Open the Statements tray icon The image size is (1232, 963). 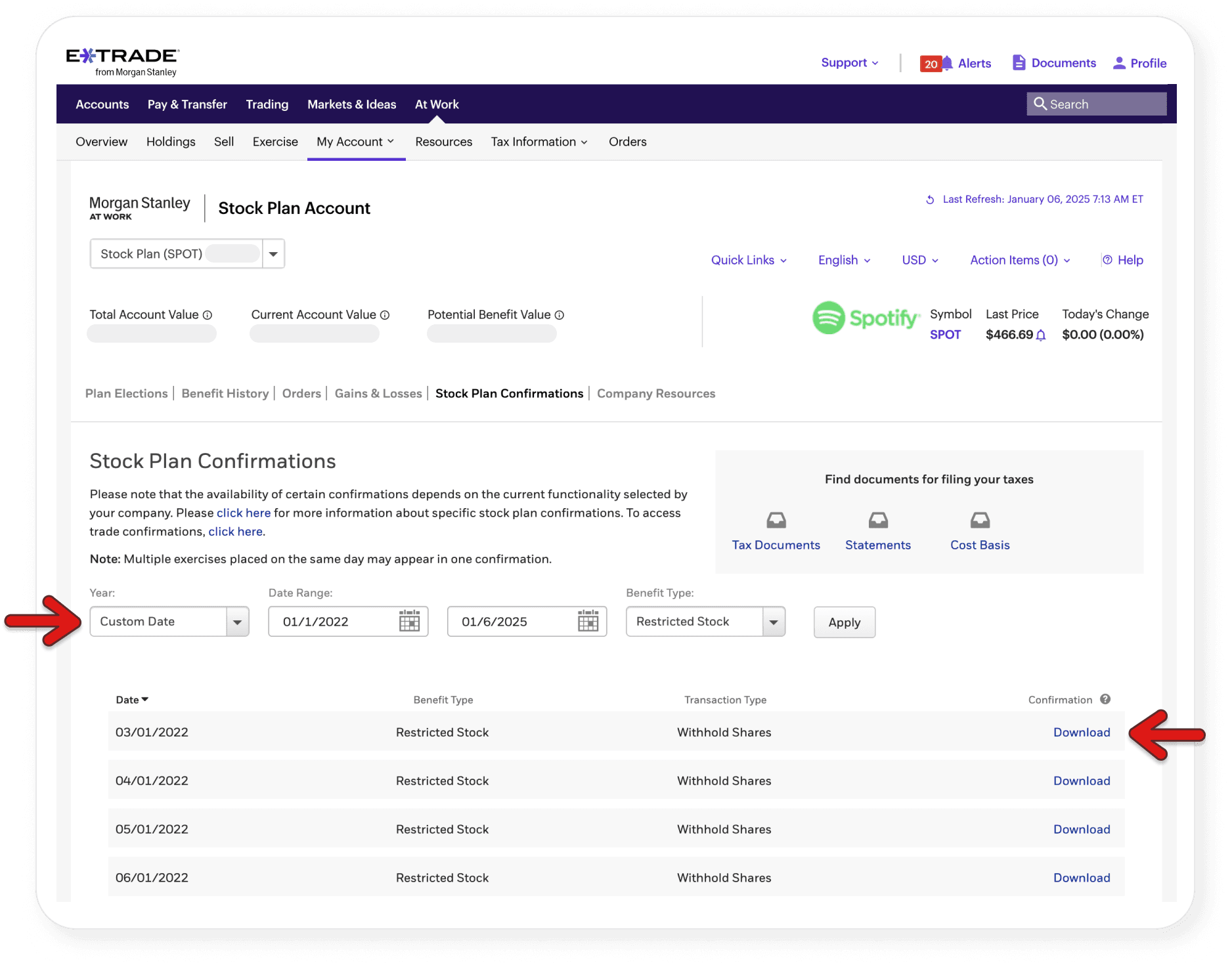[x=878, y=521]
